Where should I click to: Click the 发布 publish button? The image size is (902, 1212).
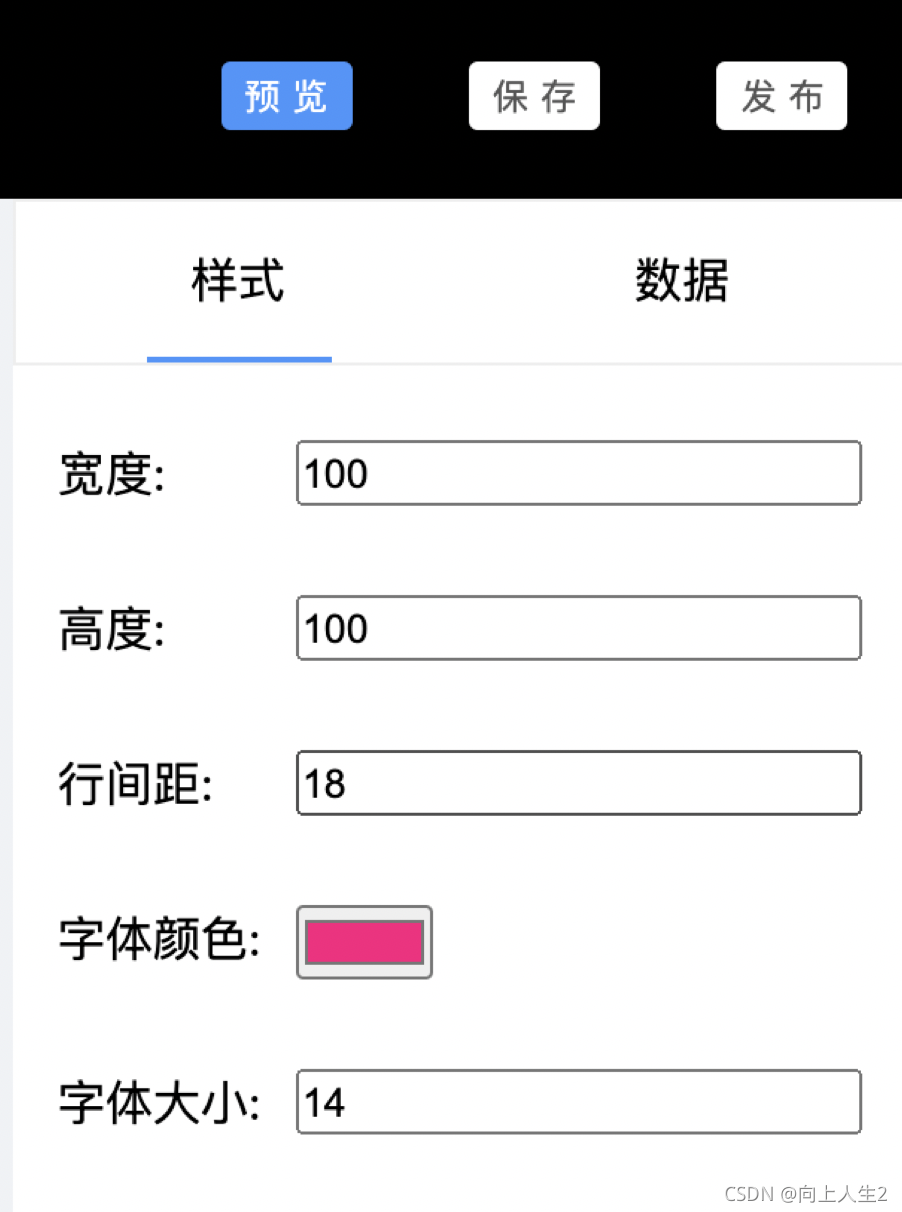781,96
